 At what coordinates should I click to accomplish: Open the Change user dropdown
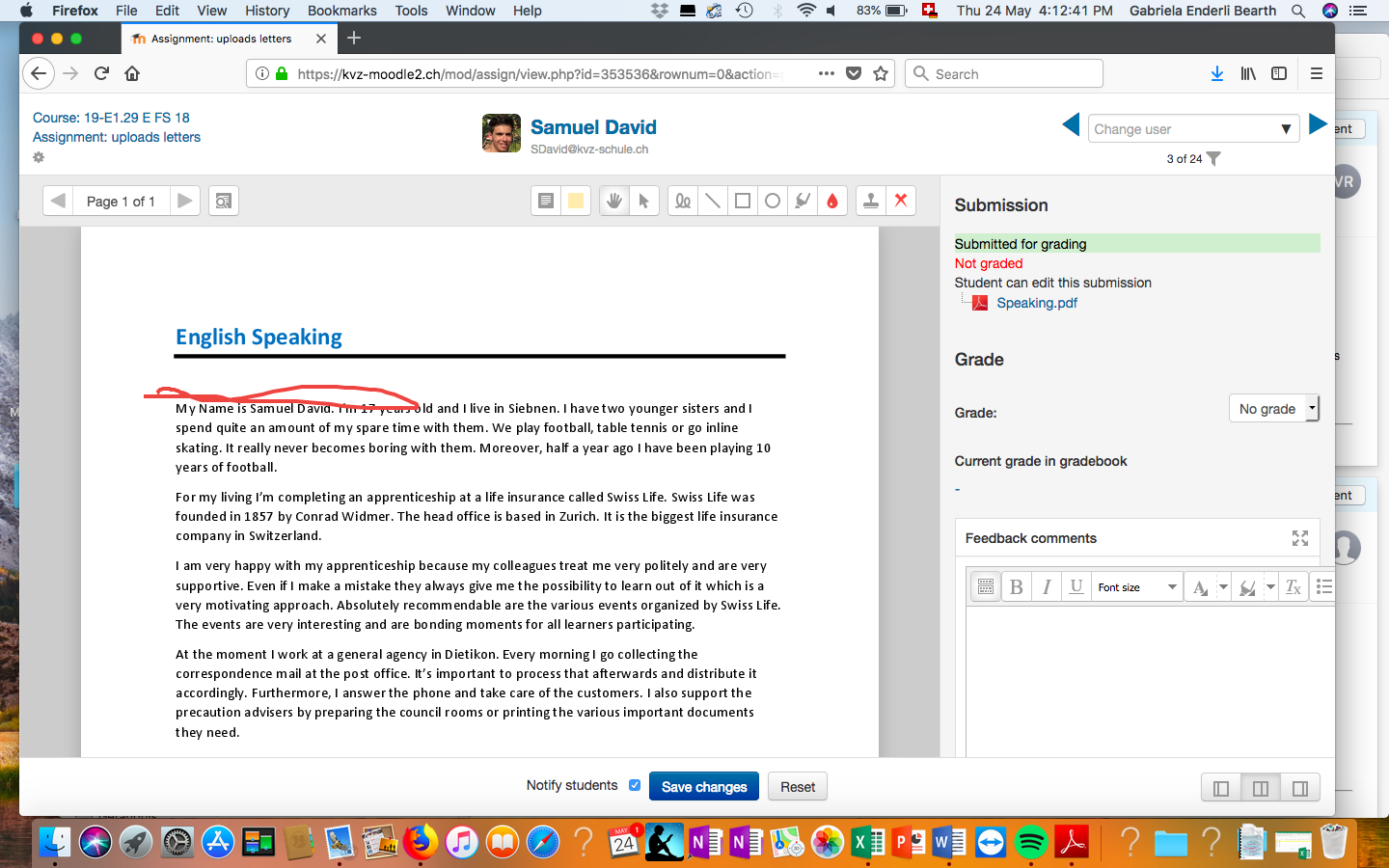tap(1192, 129)
